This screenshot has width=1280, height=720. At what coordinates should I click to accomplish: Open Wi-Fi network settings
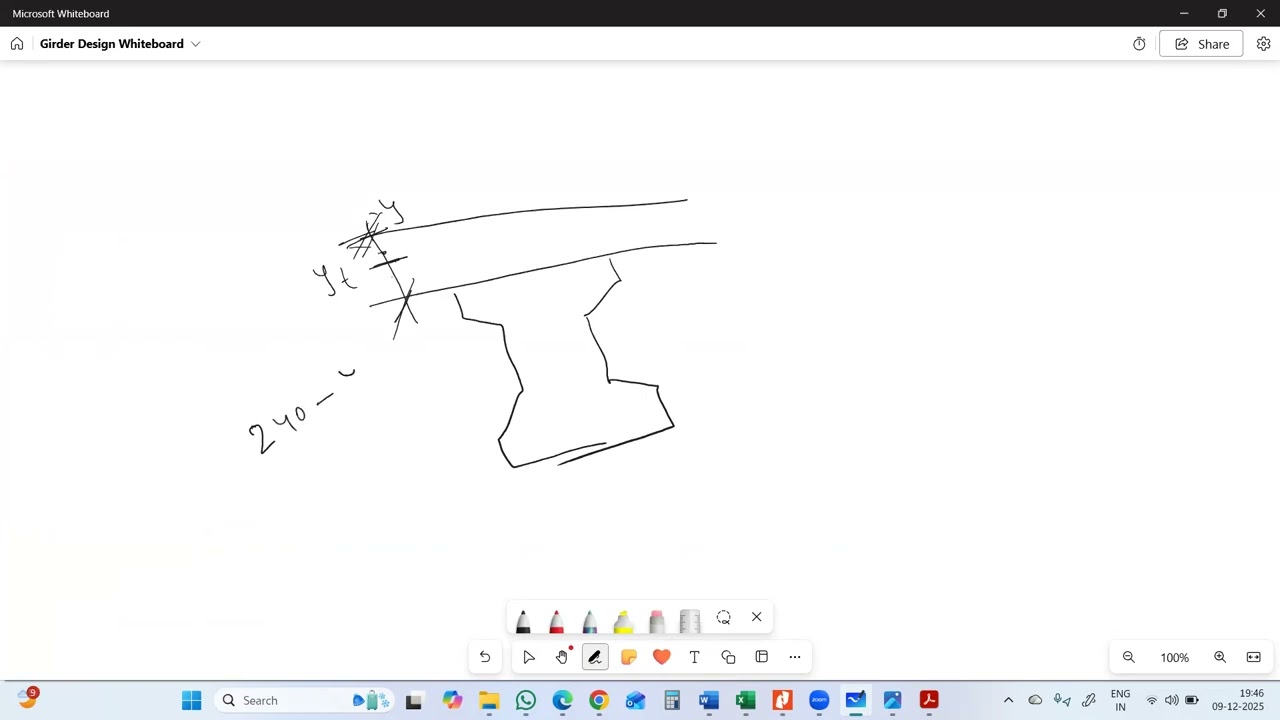tap(1151, 700)
